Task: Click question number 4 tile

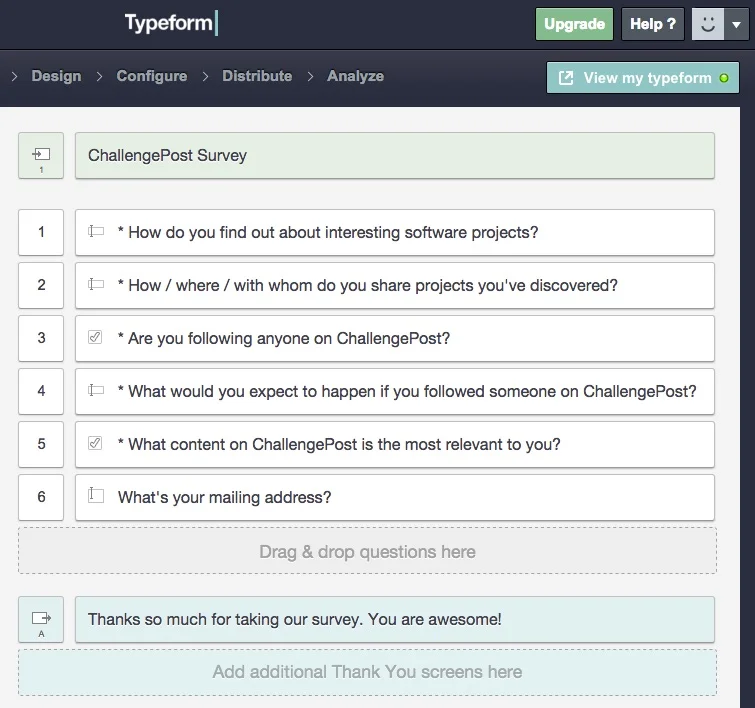Action: point(41,391)
